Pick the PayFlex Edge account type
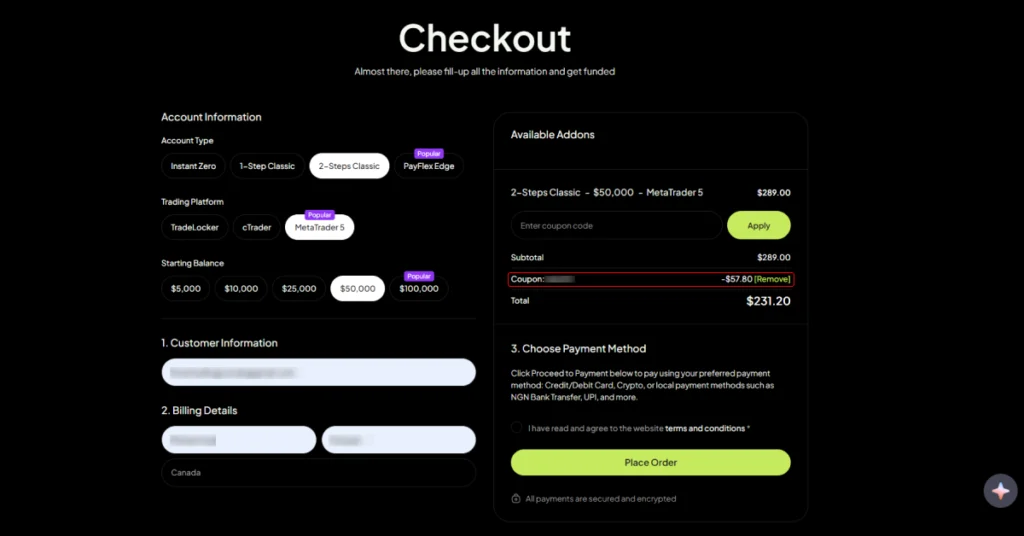The height and width of the screenshot is (536, 1024). (x=428, y=166)
